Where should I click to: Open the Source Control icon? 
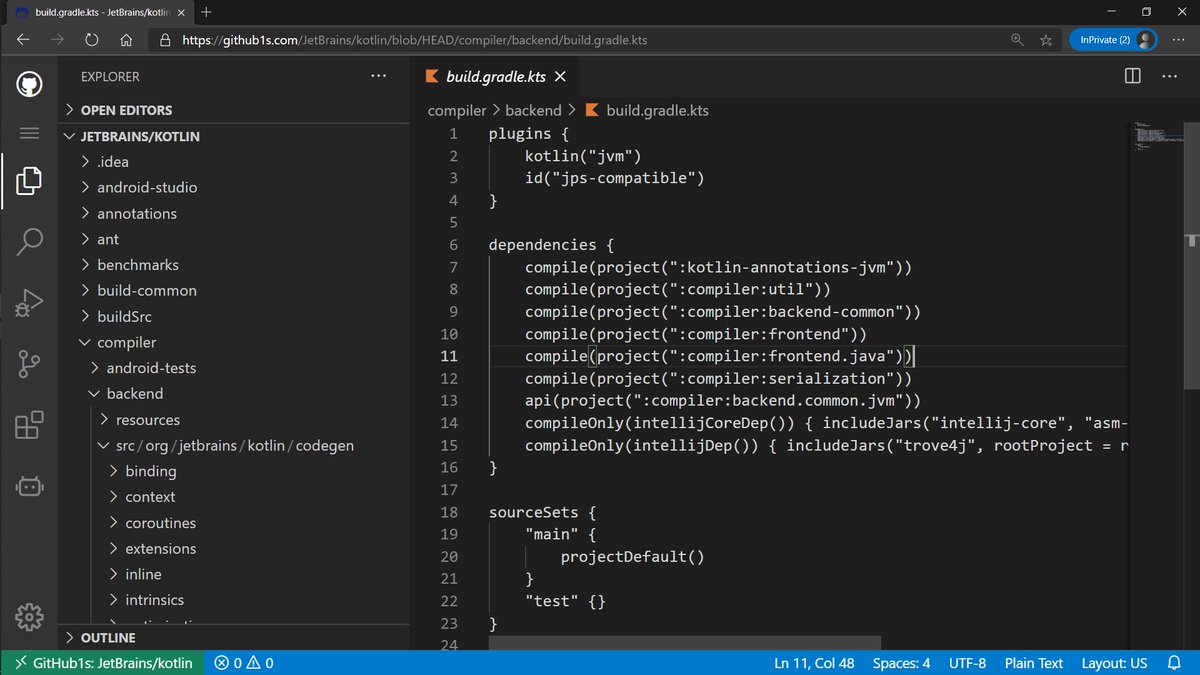click(x=29, y=364)
